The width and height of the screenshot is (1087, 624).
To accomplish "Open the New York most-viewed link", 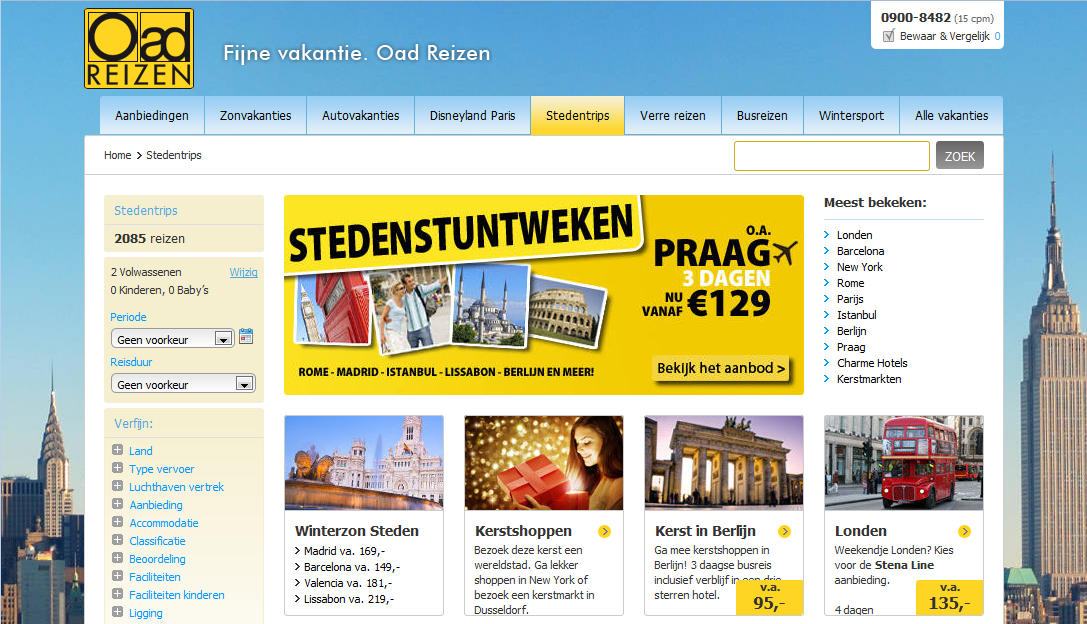I will coord(860,267).
